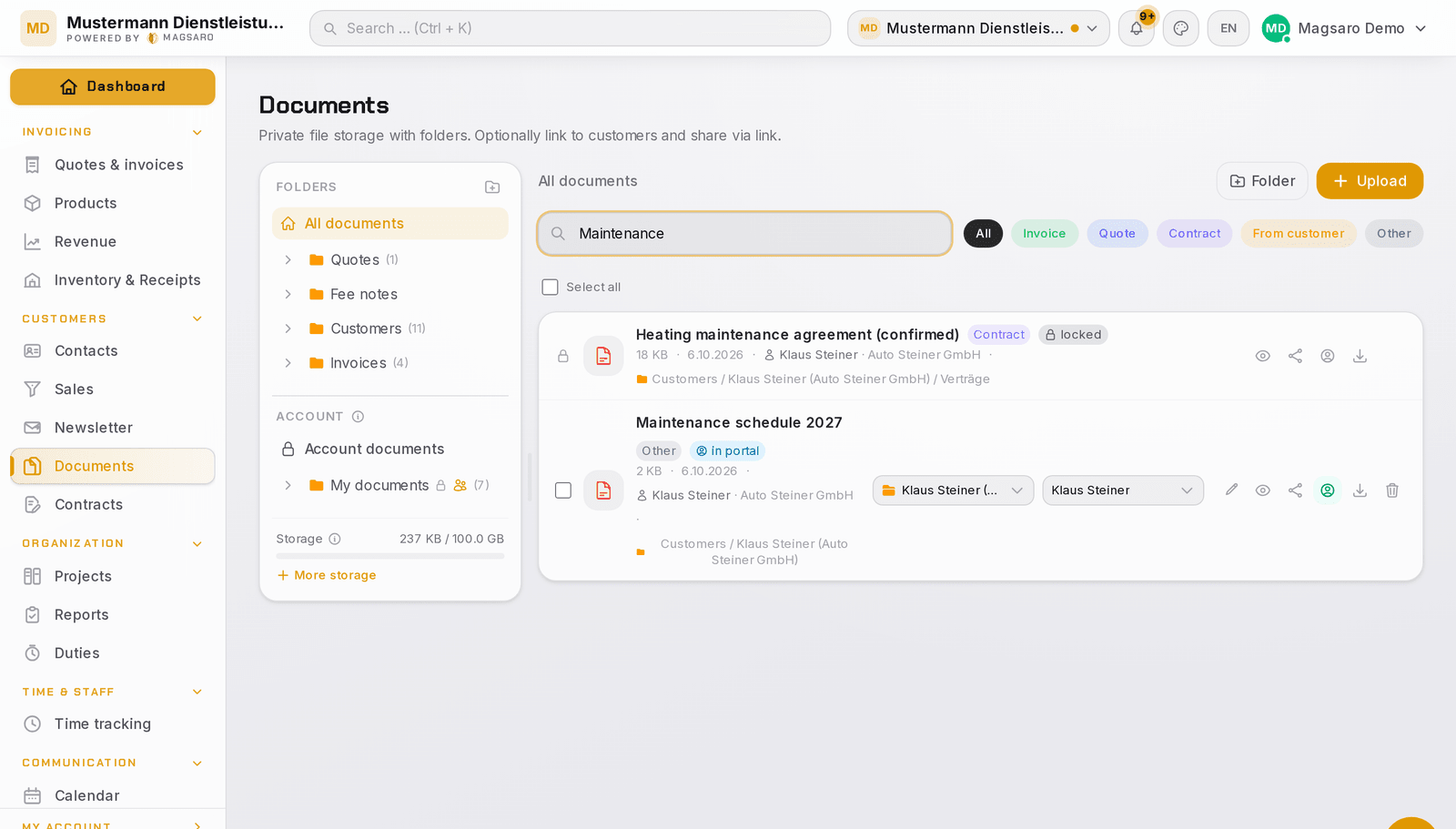Expand the Invoices folder
The image size is (1456, 829).
click(x=288, y=363)
